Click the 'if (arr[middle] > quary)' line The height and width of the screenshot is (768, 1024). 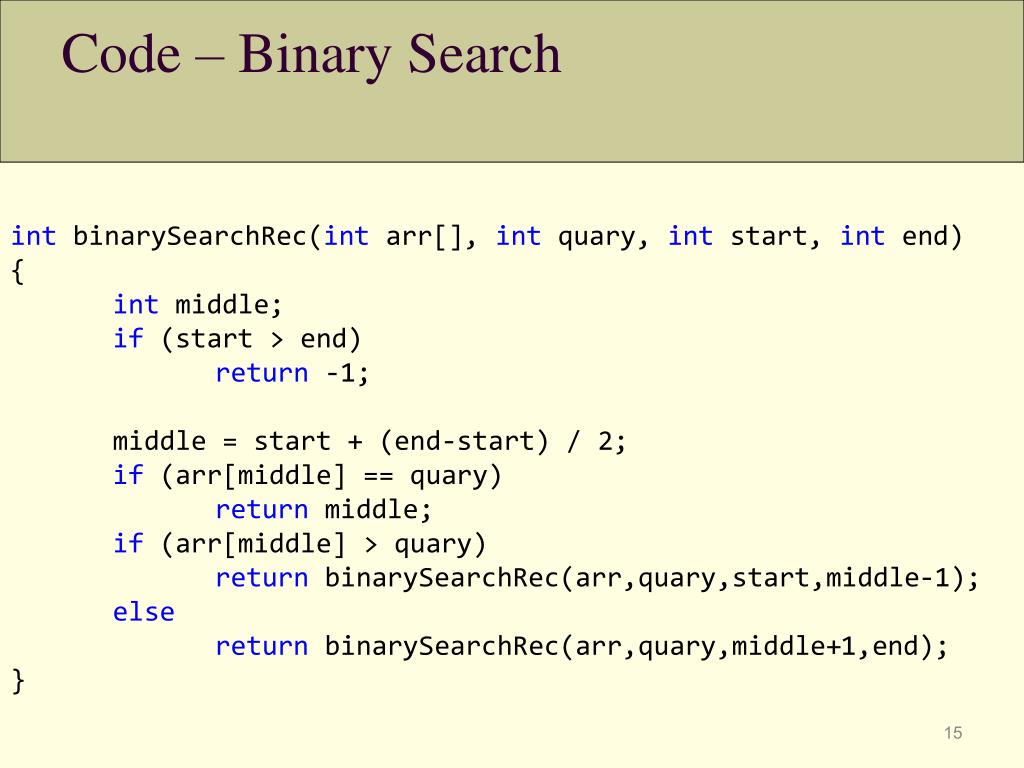(299, 545)
